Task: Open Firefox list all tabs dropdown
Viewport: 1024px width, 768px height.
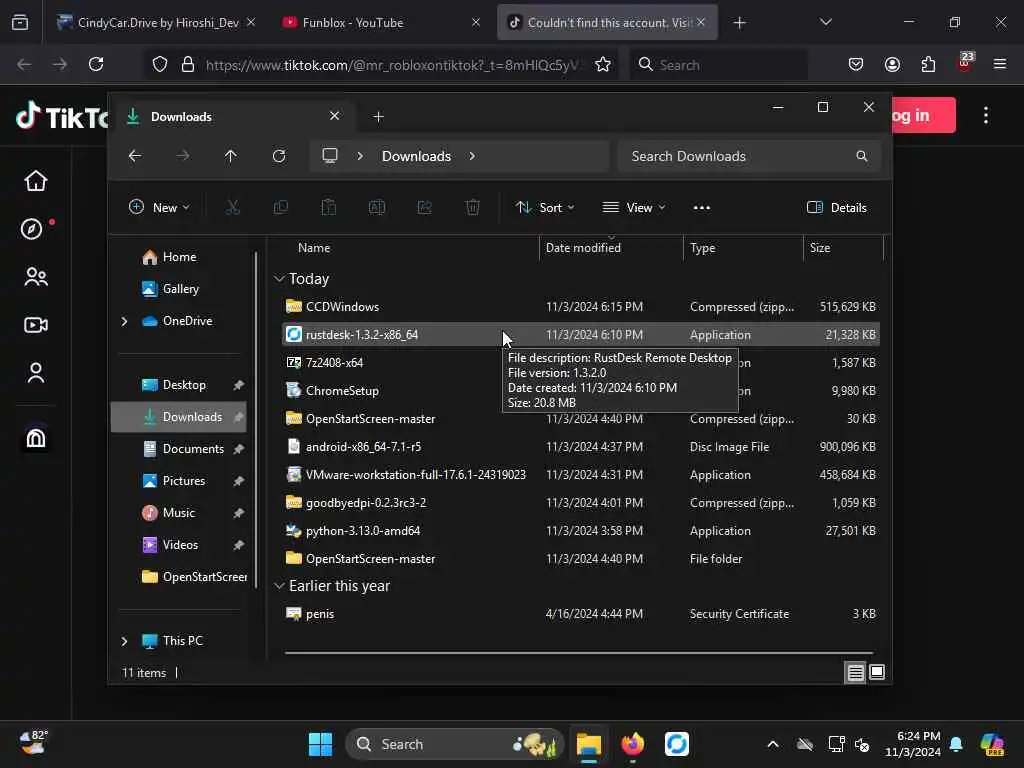Action: click(825, 22)
